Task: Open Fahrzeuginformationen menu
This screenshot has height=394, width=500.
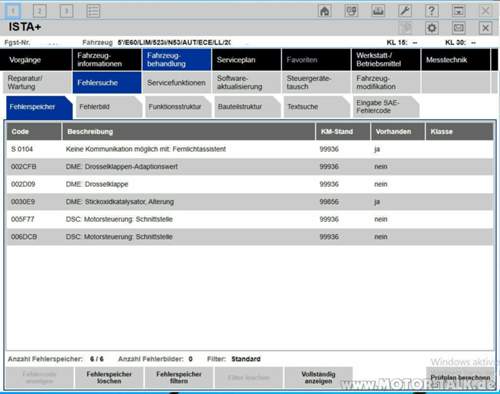Action: 107,60
